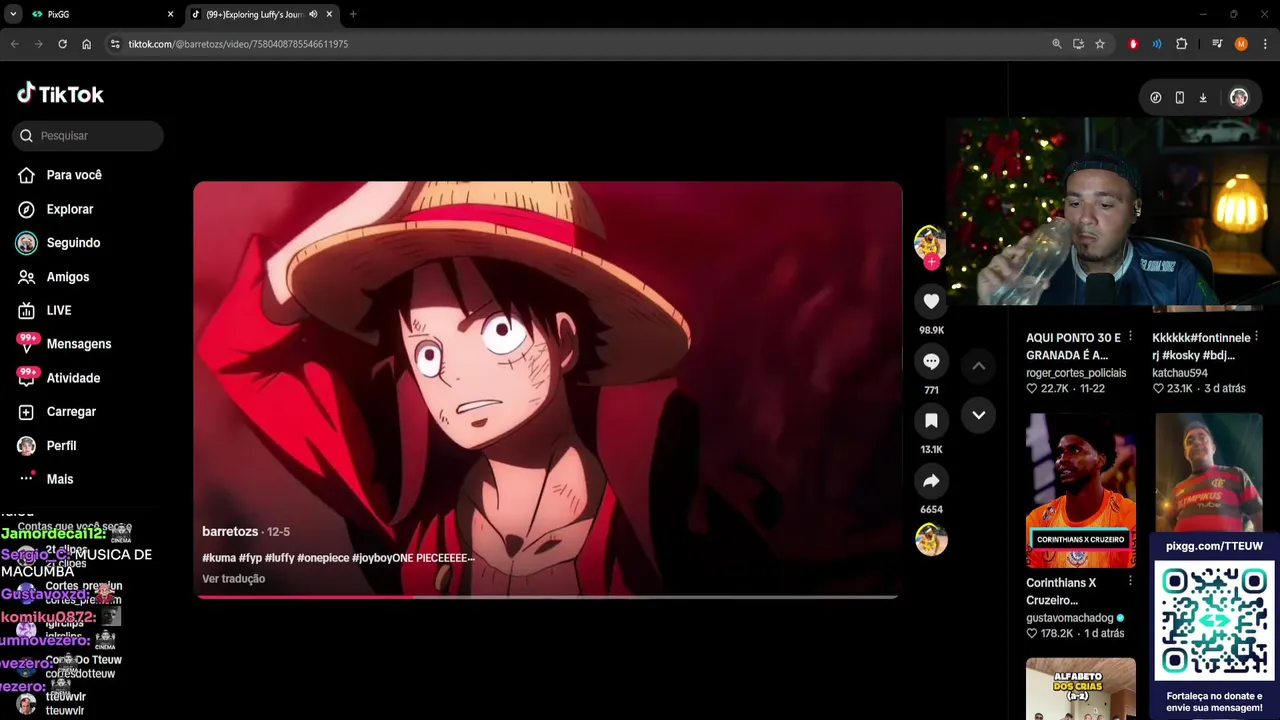Open the spinning music disc avatar
This screenshot has width=1280, height=720.
pos(931,540)
